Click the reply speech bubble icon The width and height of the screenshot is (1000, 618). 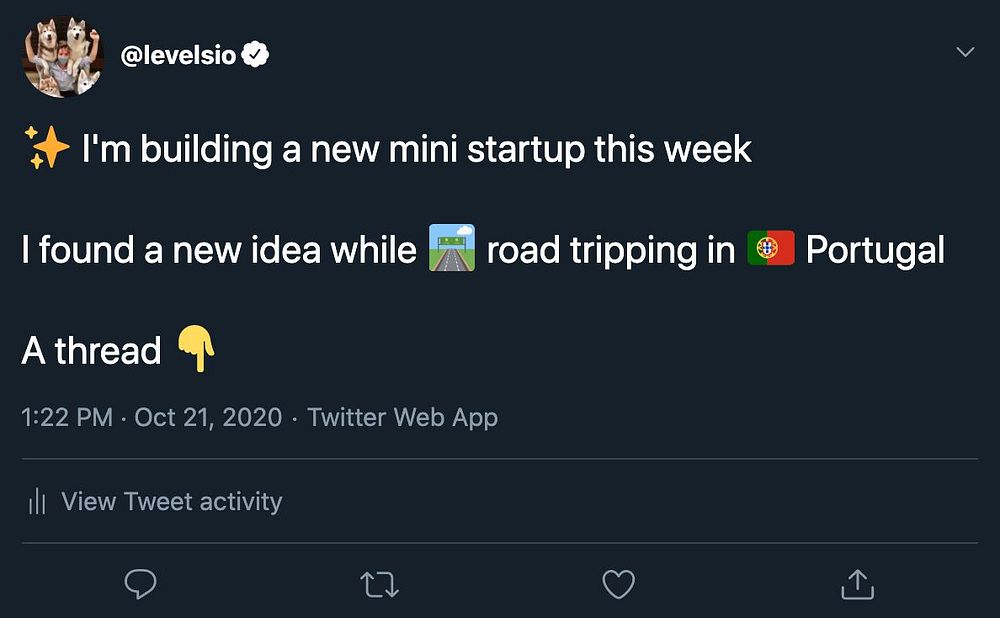[140, 584]
